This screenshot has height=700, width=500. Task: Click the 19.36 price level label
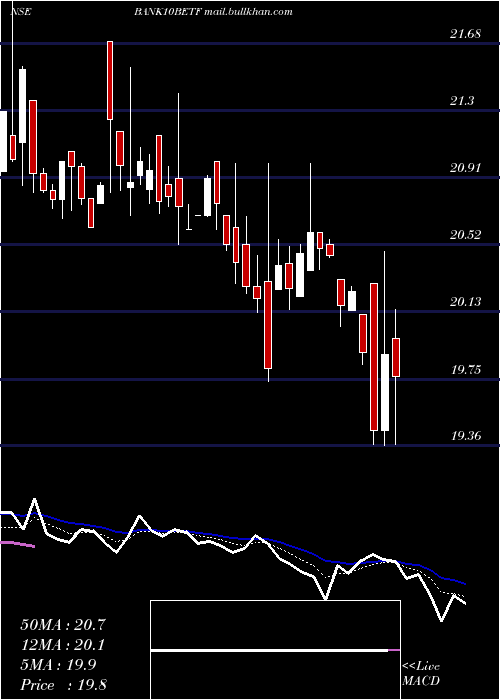point(465,435)
